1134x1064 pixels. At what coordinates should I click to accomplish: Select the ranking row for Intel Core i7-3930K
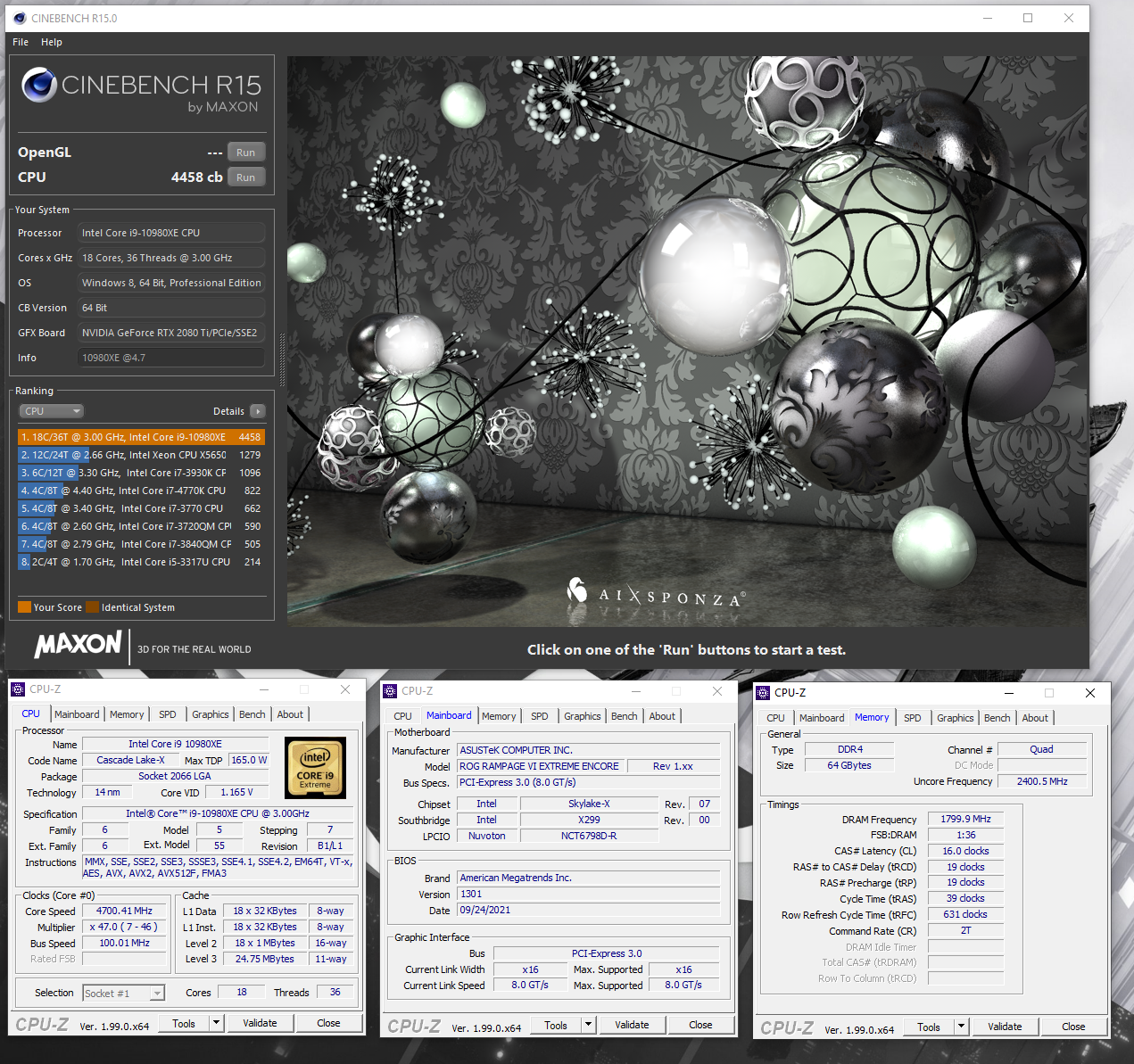coord(141,473)
